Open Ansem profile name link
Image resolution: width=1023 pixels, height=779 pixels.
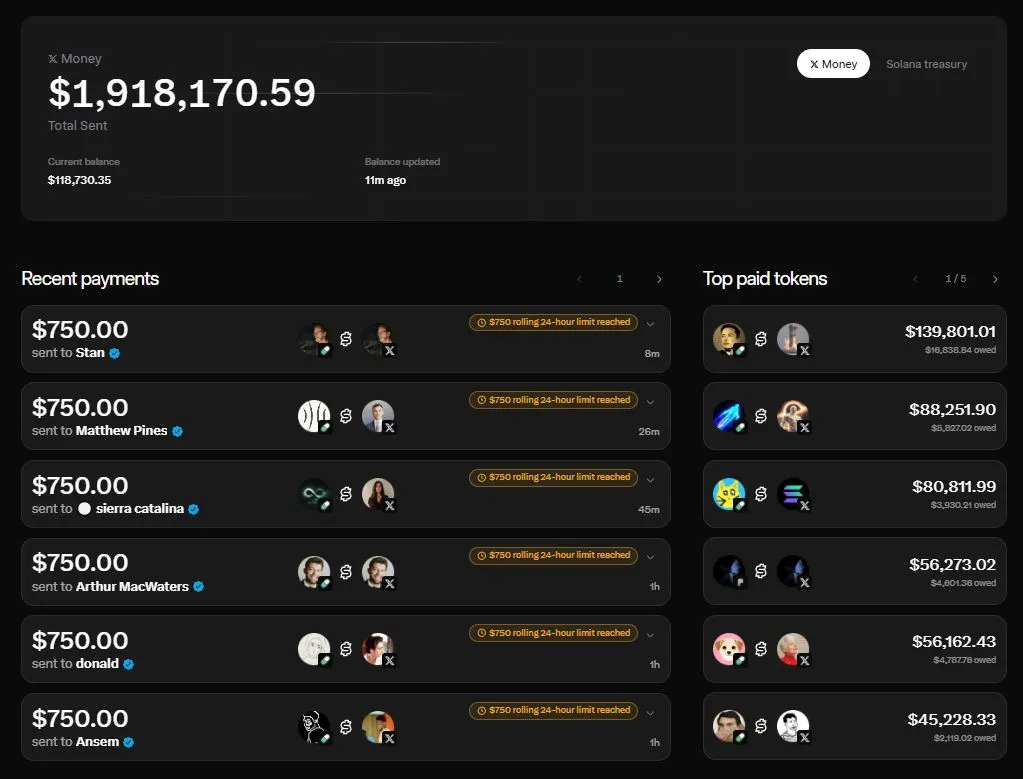[97, 742]
